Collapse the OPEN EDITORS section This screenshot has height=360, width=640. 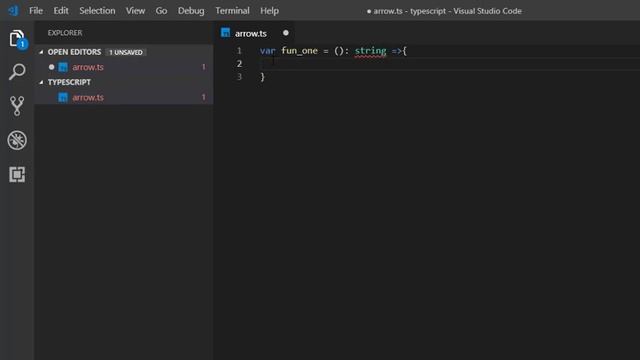click(x=41, y=52)
